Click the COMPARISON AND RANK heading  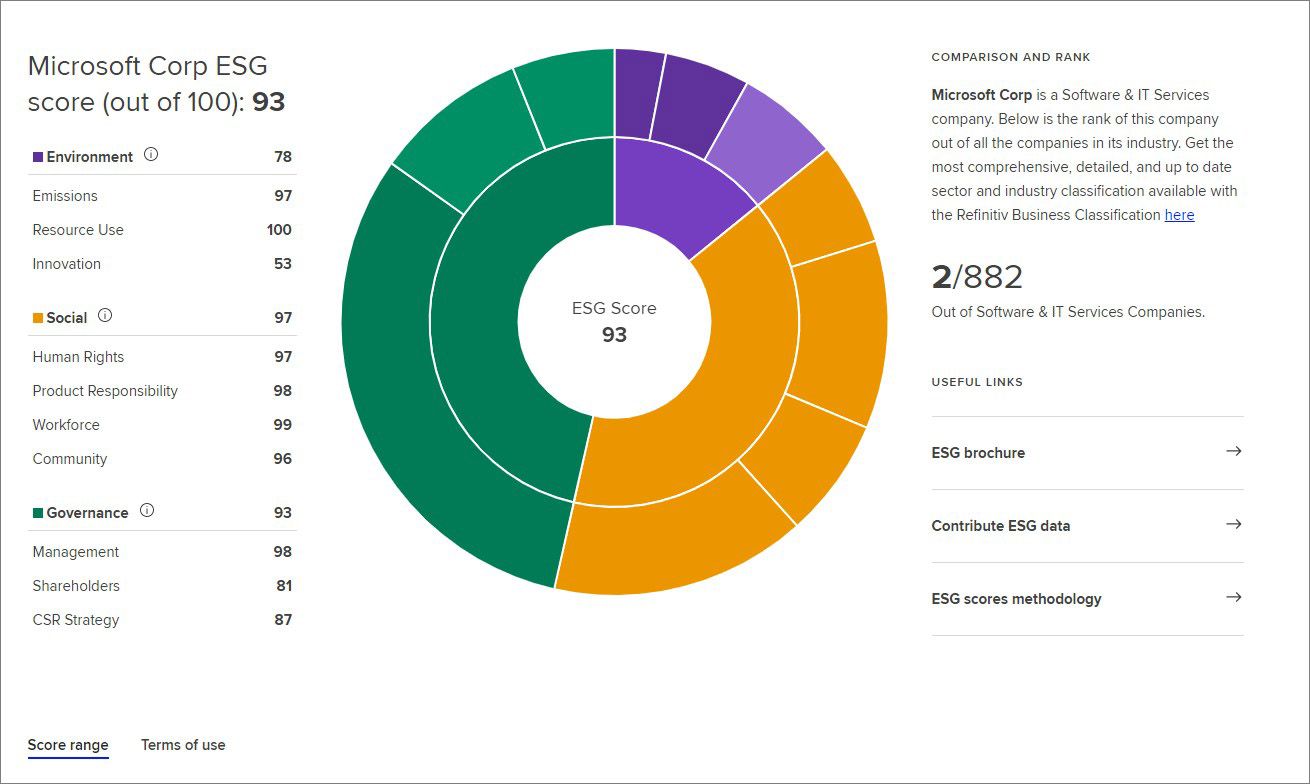pos(1011,57)
